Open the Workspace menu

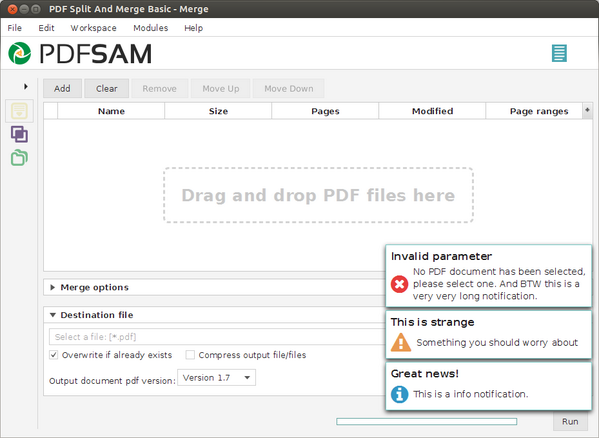(94, 28)
